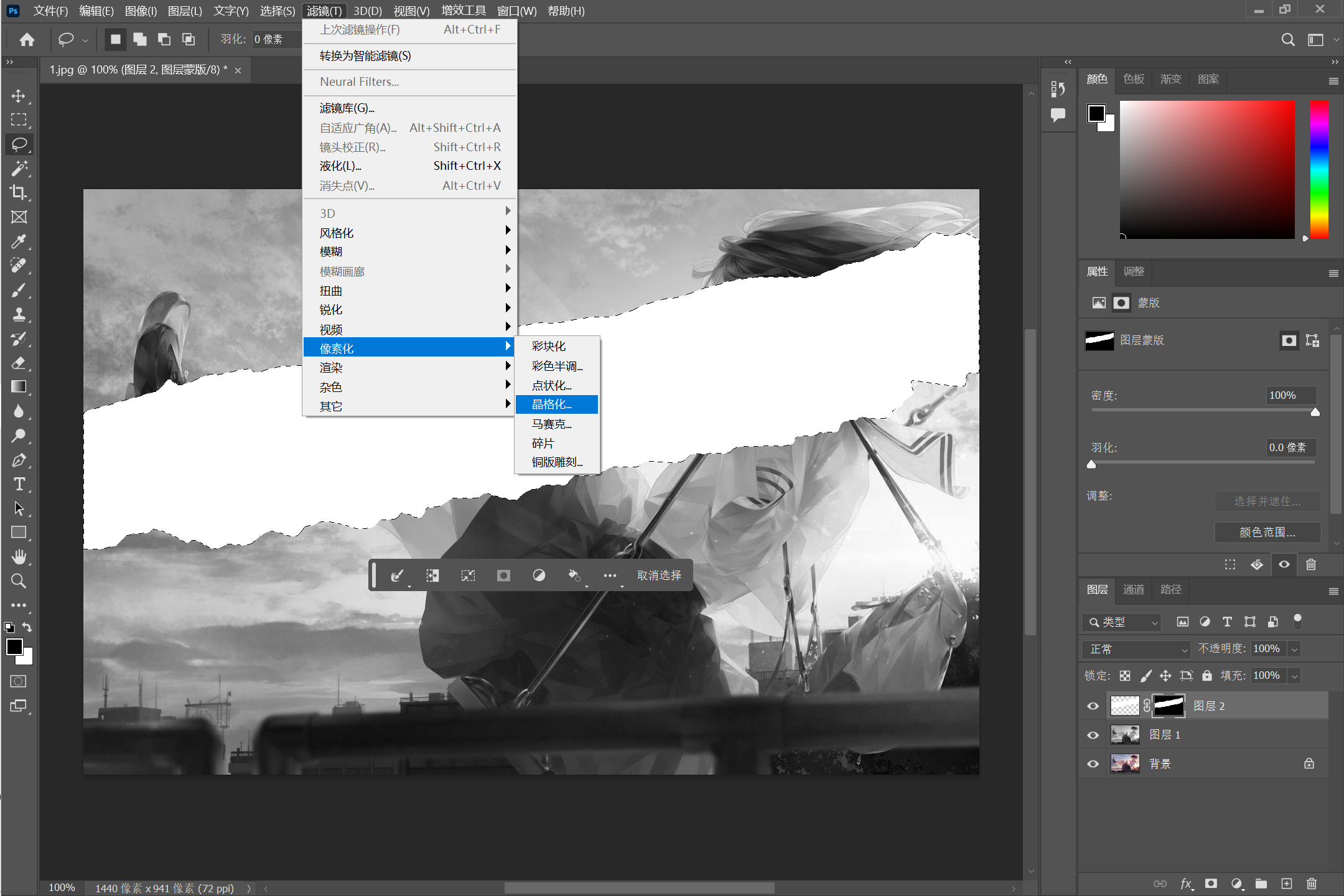Expand the 不透明度 opacity dropdown arrow
This screenshot has width=1344, height=896.
point(1295,649)
